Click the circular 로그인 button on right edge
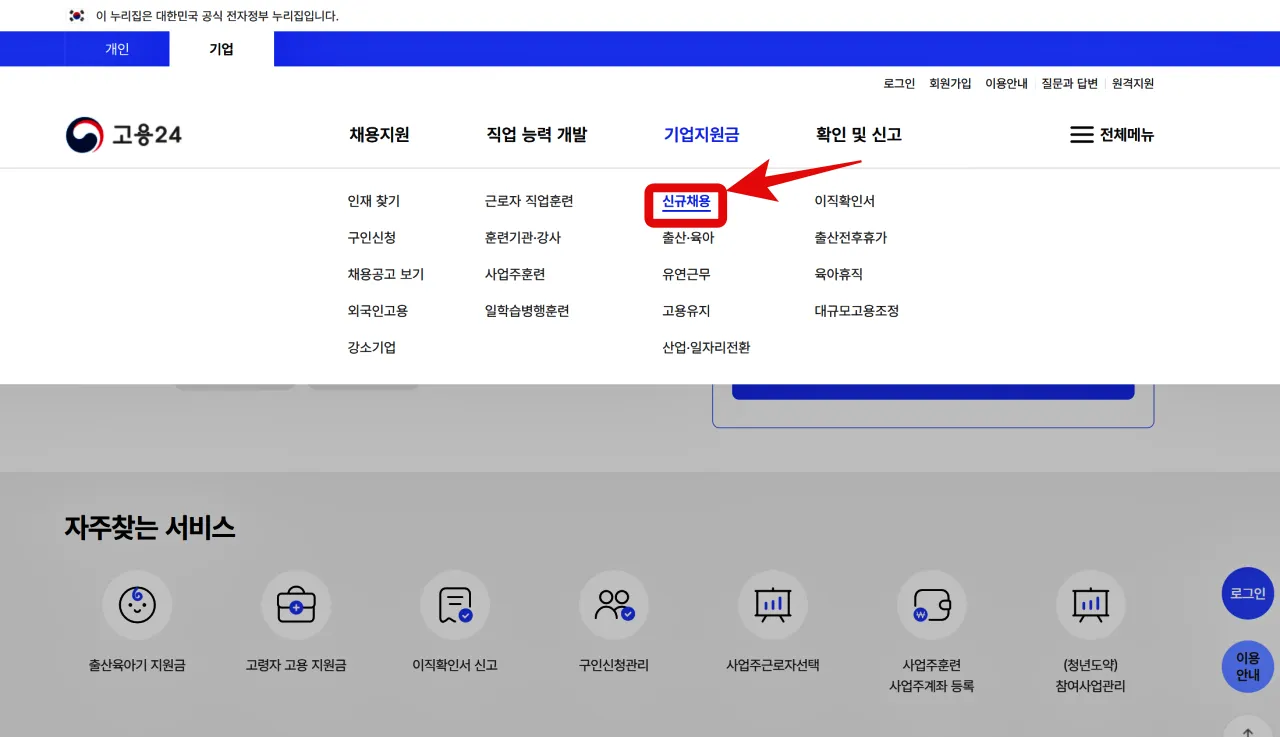 pos(1247,593)
